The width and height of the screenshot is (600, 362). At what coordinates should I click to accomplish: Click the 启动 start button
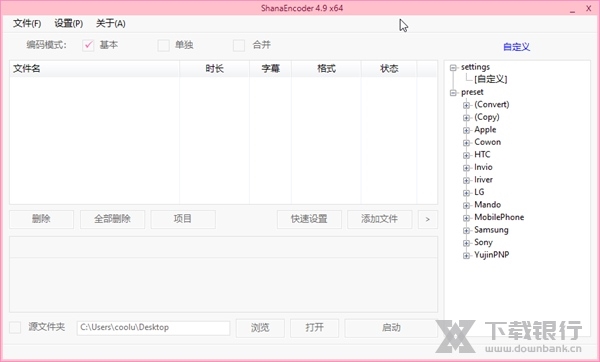coord(391,328)
